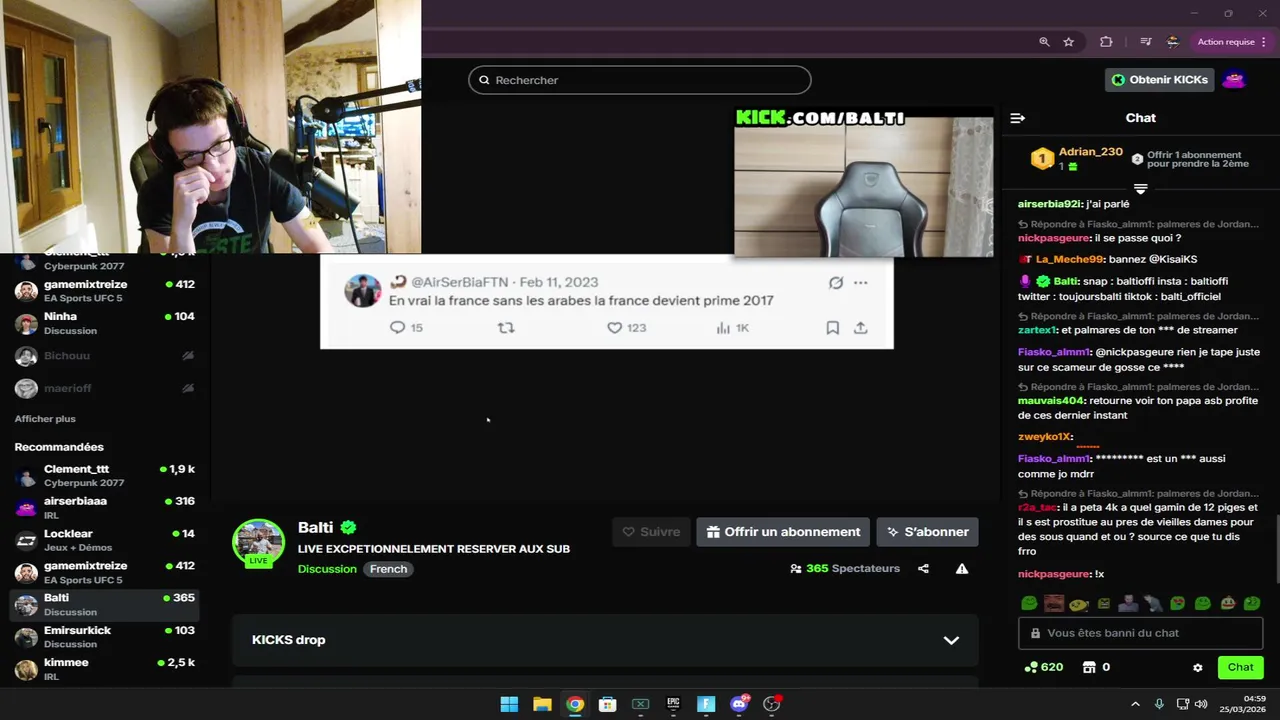Open Fortnite icon in taskbar
Screen dimensions: 1280x720
(x=706, y=704)
